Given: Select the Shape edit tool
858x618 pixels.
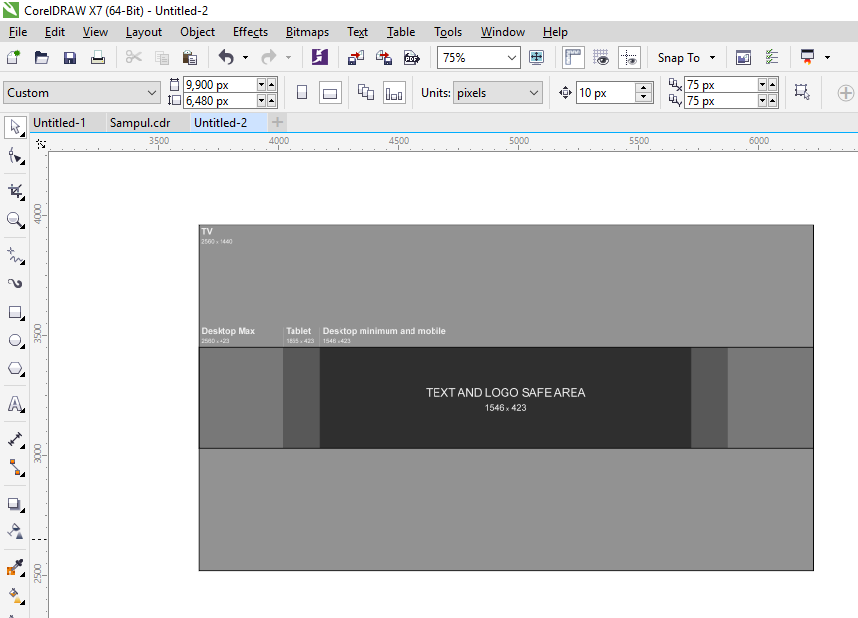Looking at the screenshot, I should (15, 157).
